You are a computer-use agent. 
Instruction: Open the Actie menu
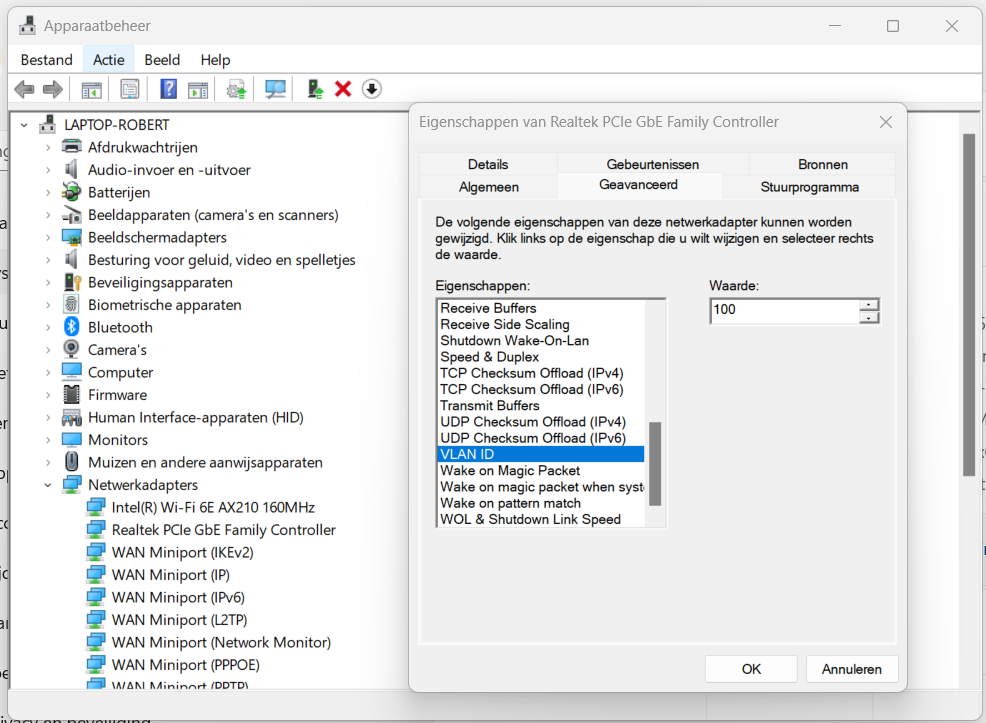point(109,60)
